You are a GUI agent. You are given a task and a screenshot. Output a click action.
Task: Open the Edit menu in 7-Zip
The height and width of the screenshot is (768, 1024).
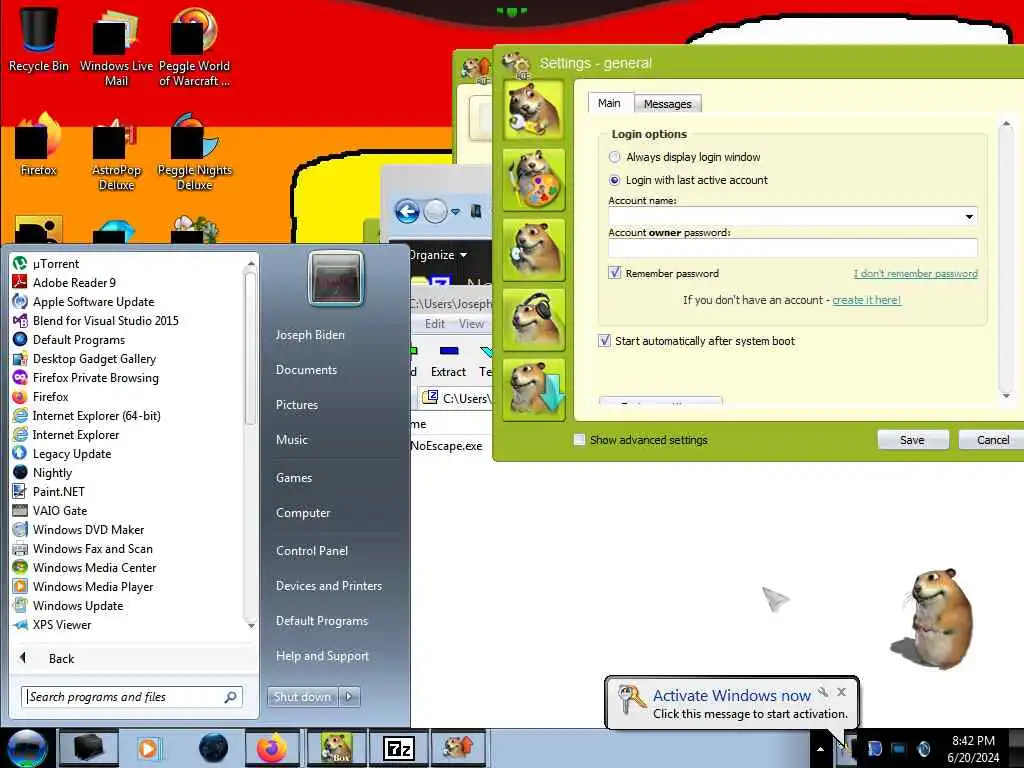point(435,324)
